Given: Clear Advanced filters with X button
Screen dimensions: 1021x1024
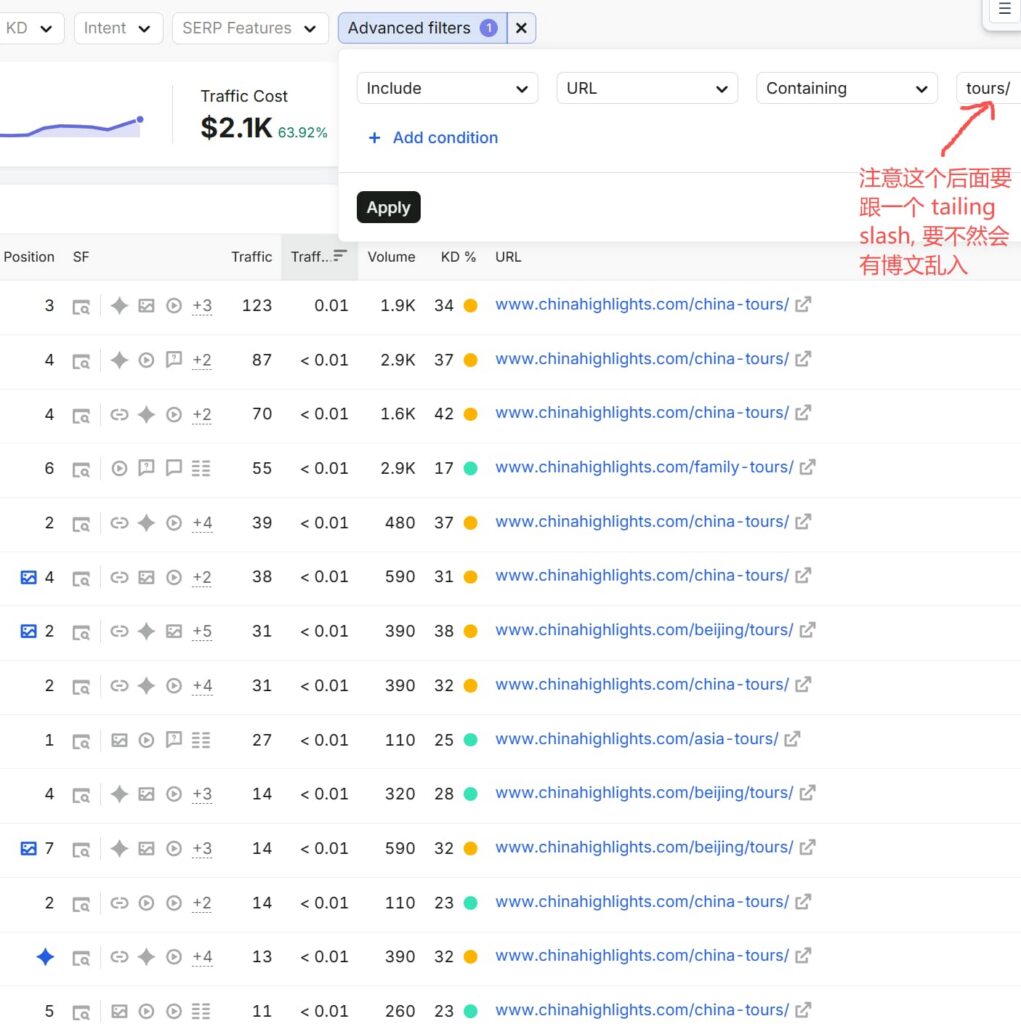Looking at the screenshot, I should click(521, 28).
